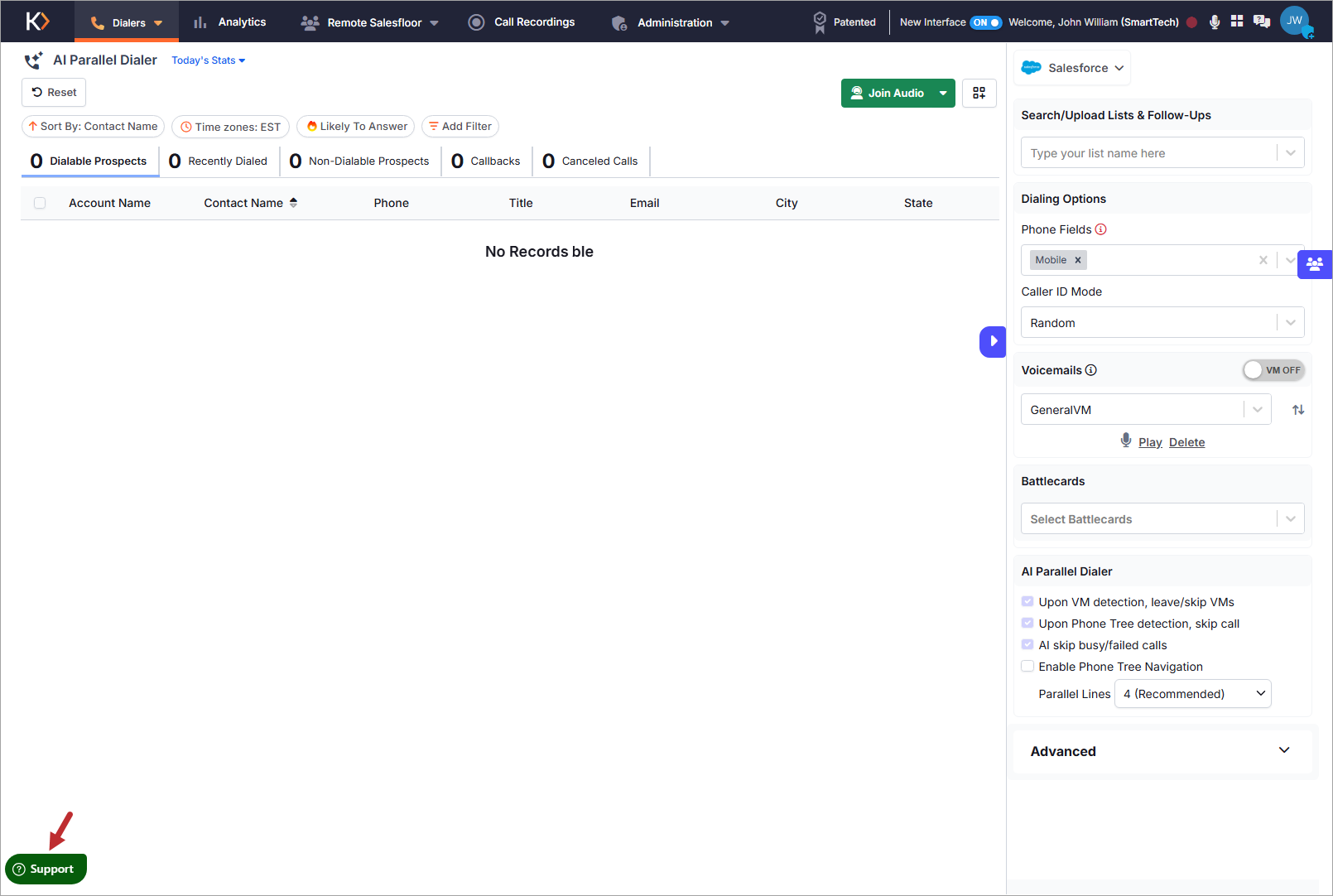1333x896 pixels.
Task: Select the Dialable Prospects tab
Action: coord(89,161)
